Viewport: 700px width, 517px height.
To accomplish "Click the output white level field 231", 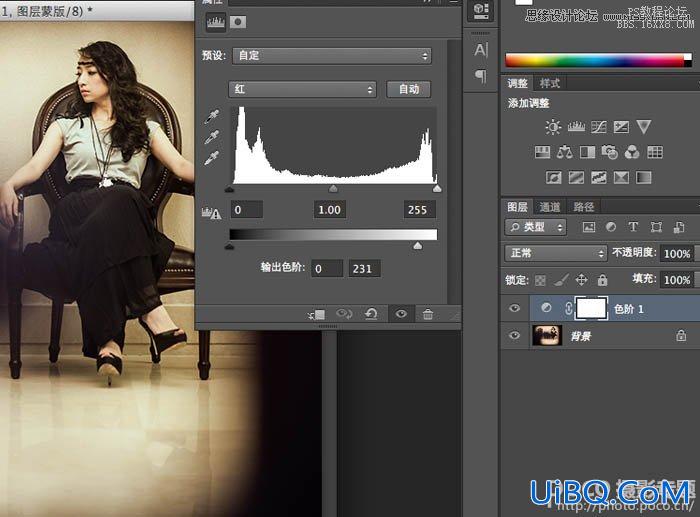I will 365,269.
